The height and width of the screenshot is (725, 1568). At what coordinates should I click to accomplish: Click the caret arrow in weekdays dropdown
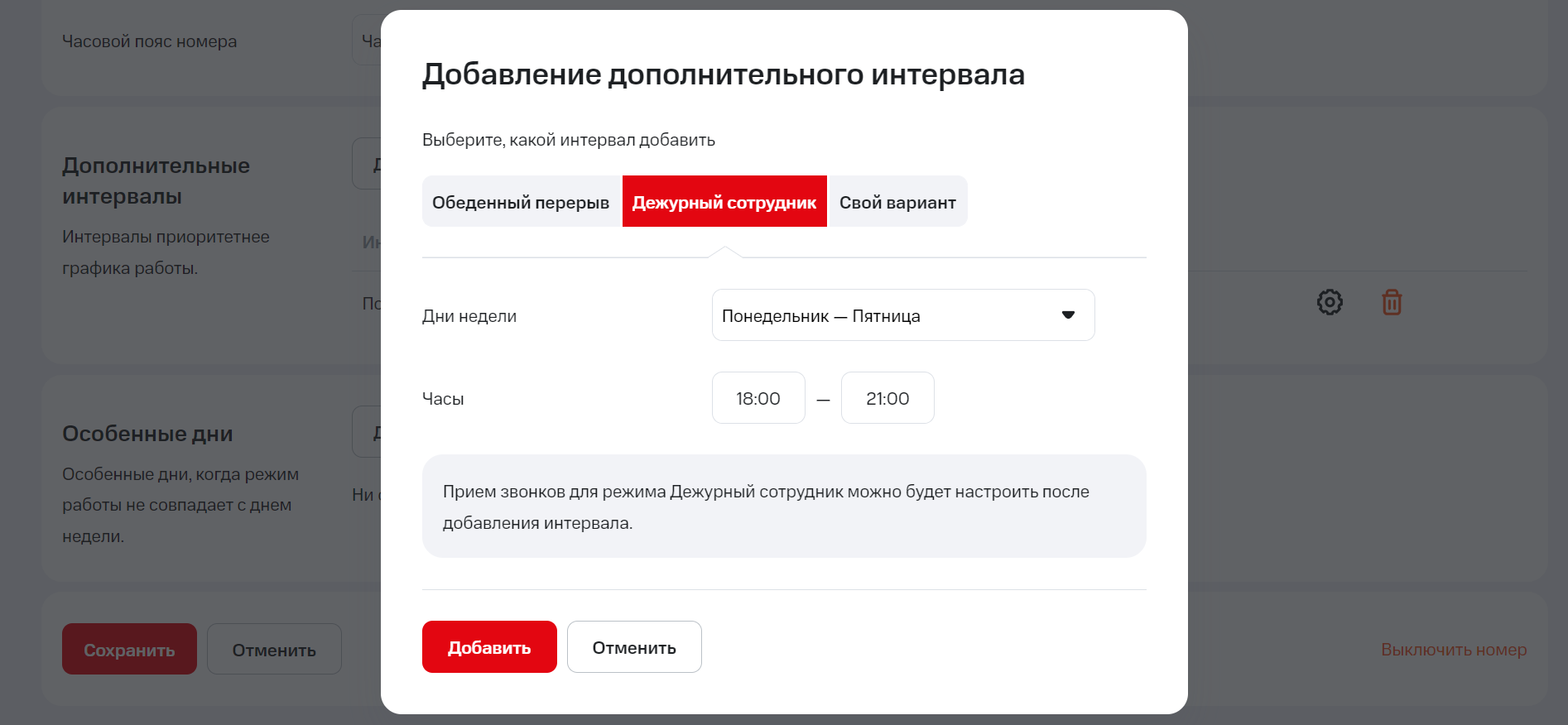[1068, 315]
